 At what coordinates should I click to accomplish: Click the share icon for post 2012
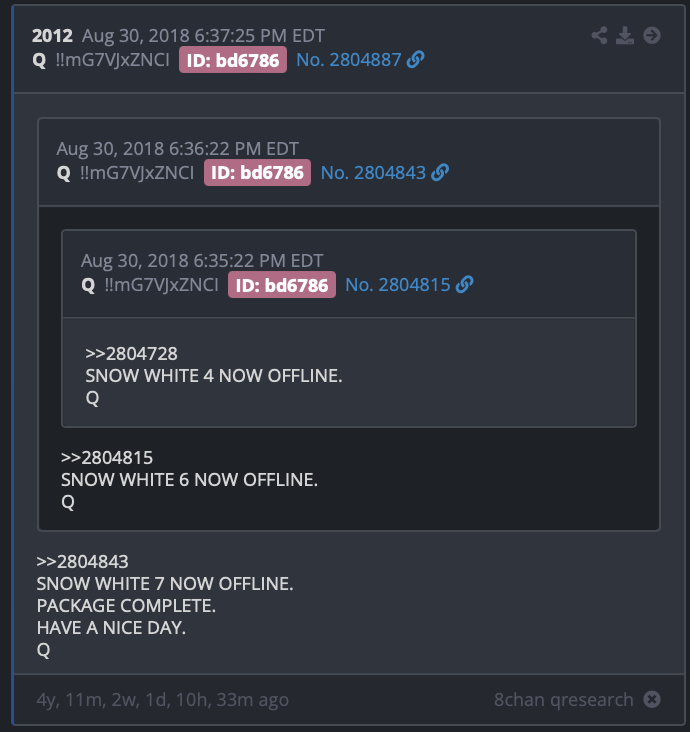pyautogui.click(x=599, y=35)
